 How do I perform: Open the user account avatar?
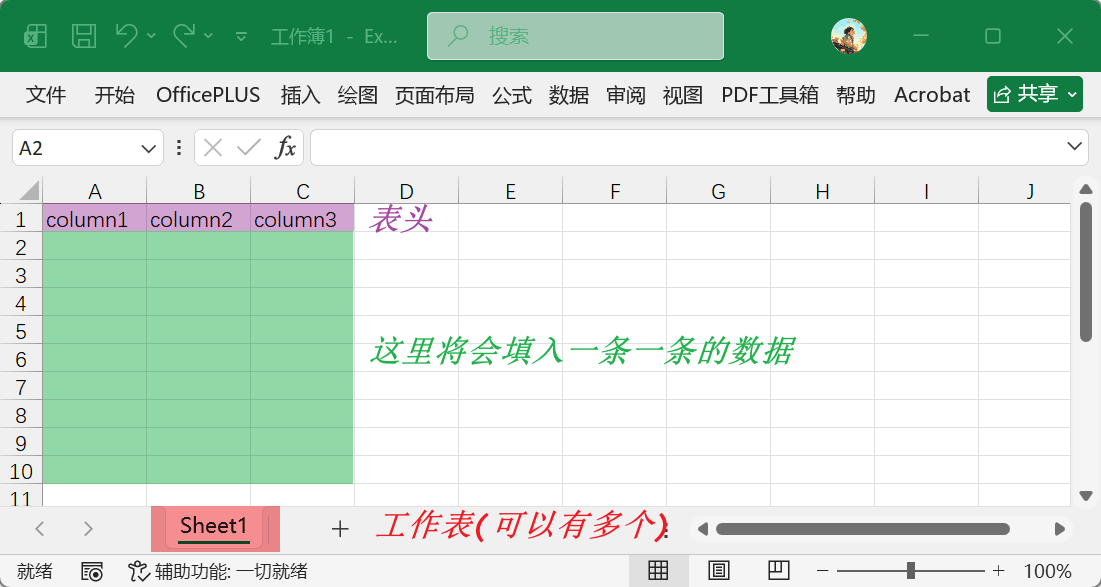click(848, 36)
